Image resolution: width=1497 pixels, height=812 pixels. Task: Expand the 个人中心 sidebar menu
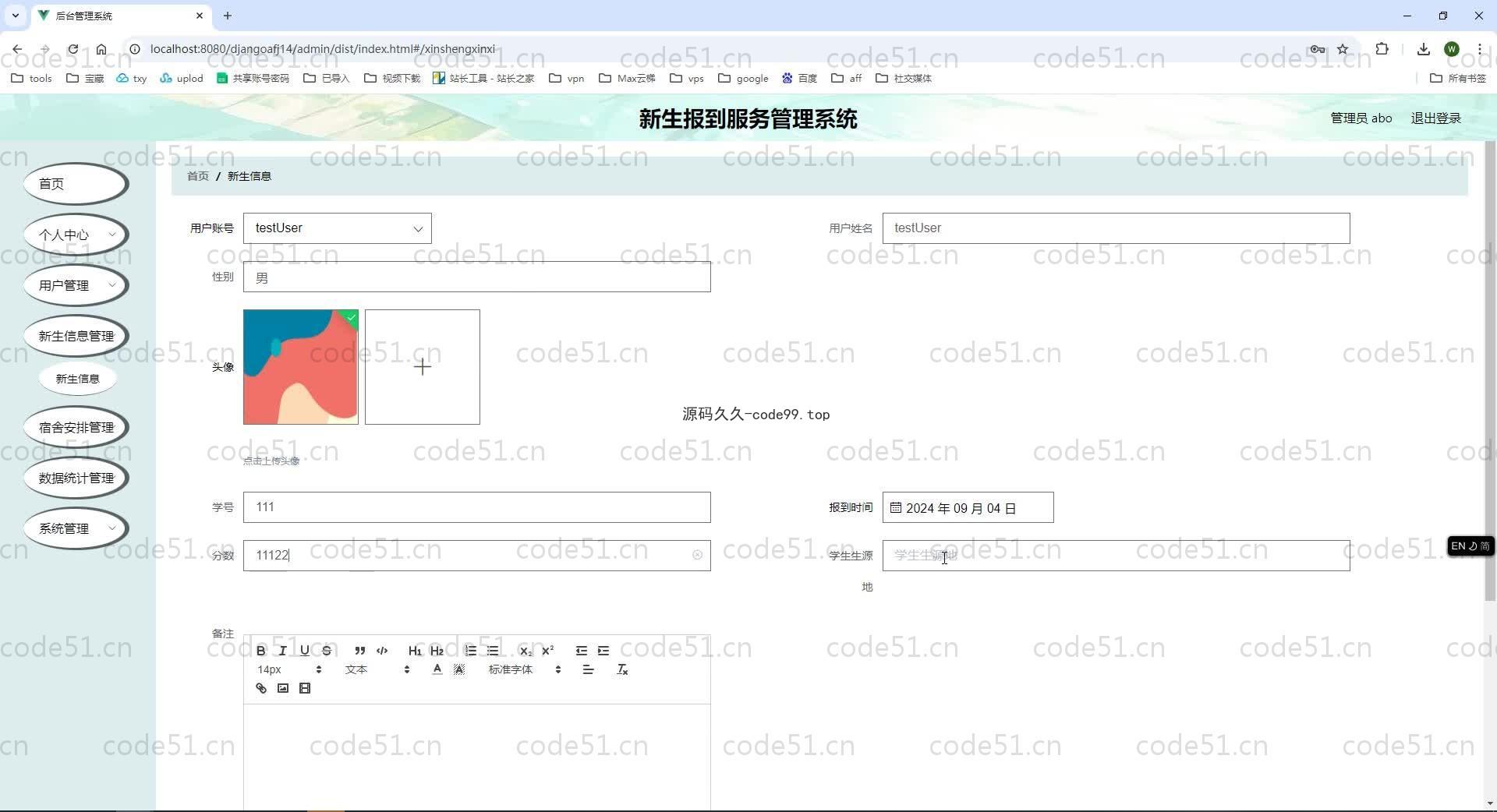click(x=76, y=235)
